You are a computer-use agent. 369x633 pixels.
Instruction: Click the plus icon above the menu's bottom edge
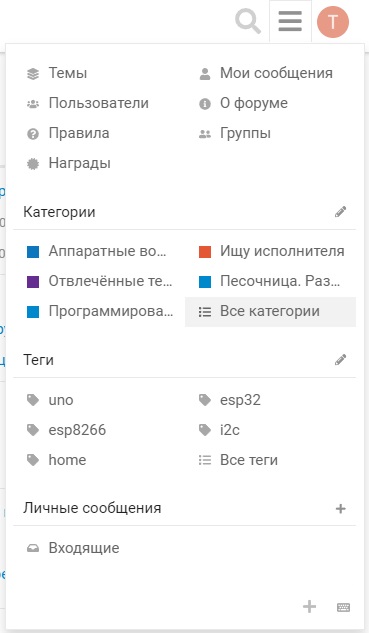[310, 607]
